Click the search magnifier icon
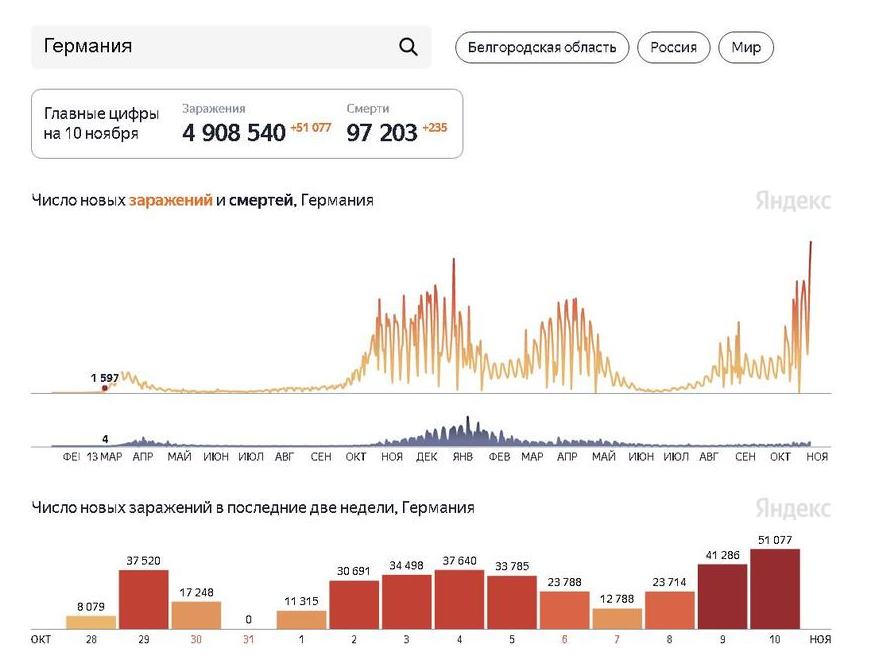This screenshot has height=659, width=870. point(408,47)
